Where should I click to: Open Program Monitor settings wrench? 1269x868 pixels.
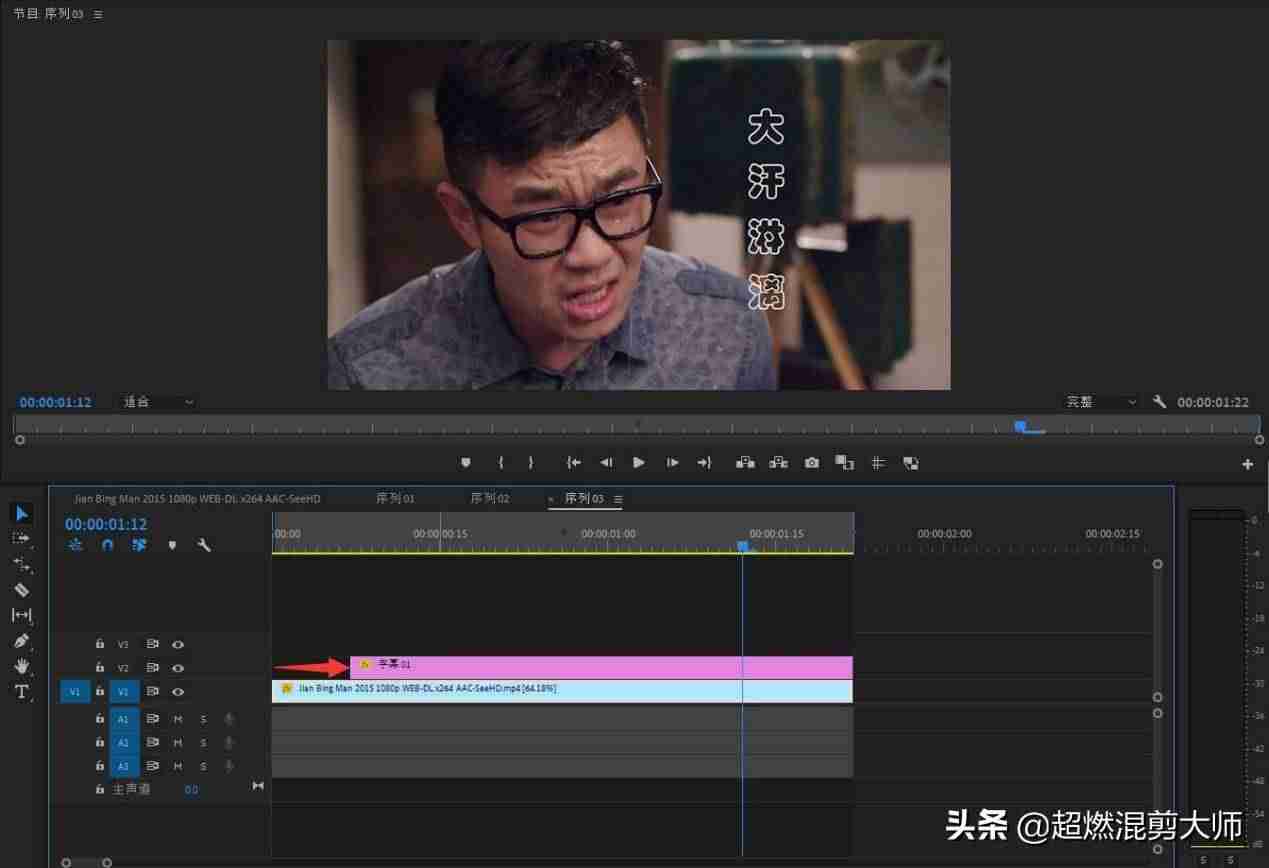1160,402
